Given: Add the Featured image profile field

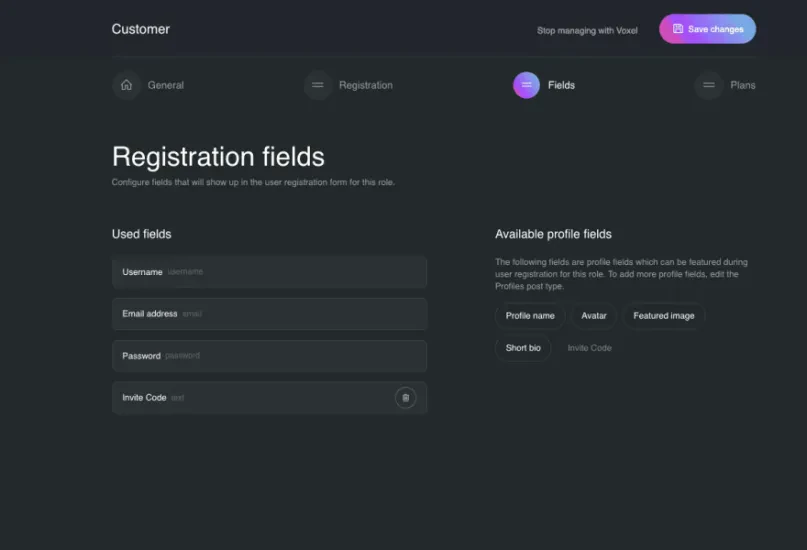Looking at the screenshot, I should (x=663, y=316).
